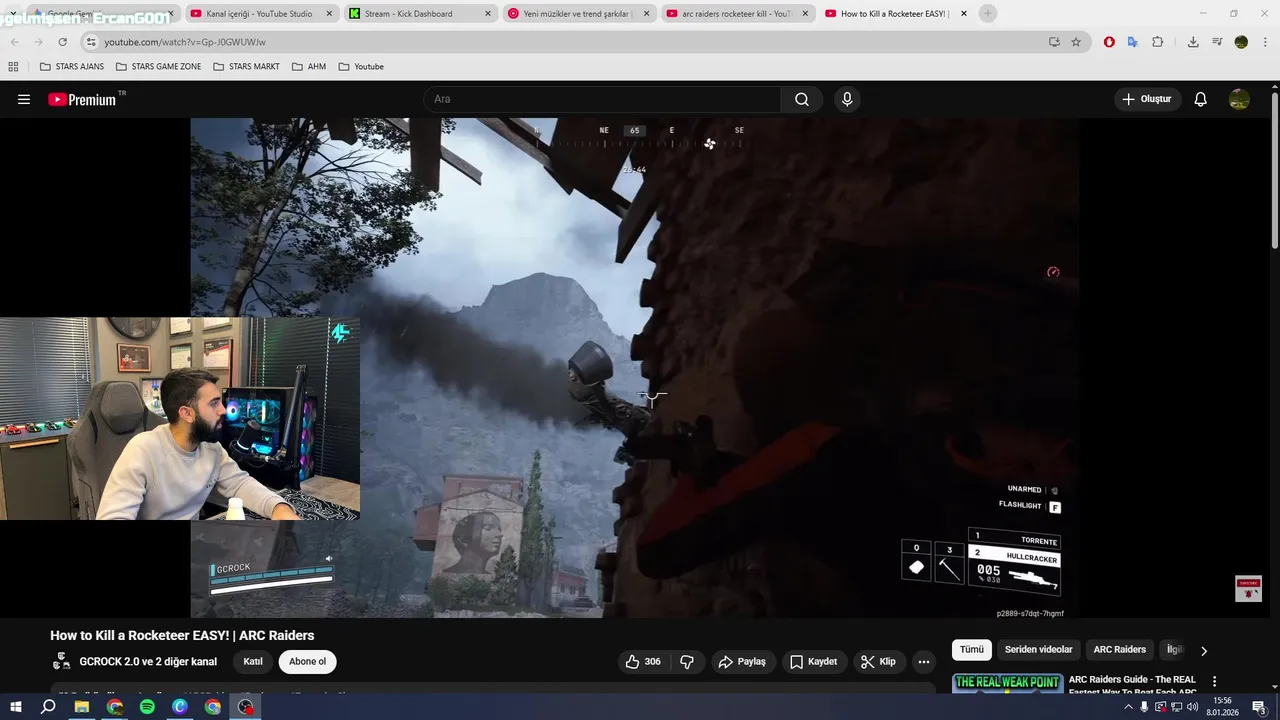Open media control icon in browser toolbar

(x=1217, y=42)
